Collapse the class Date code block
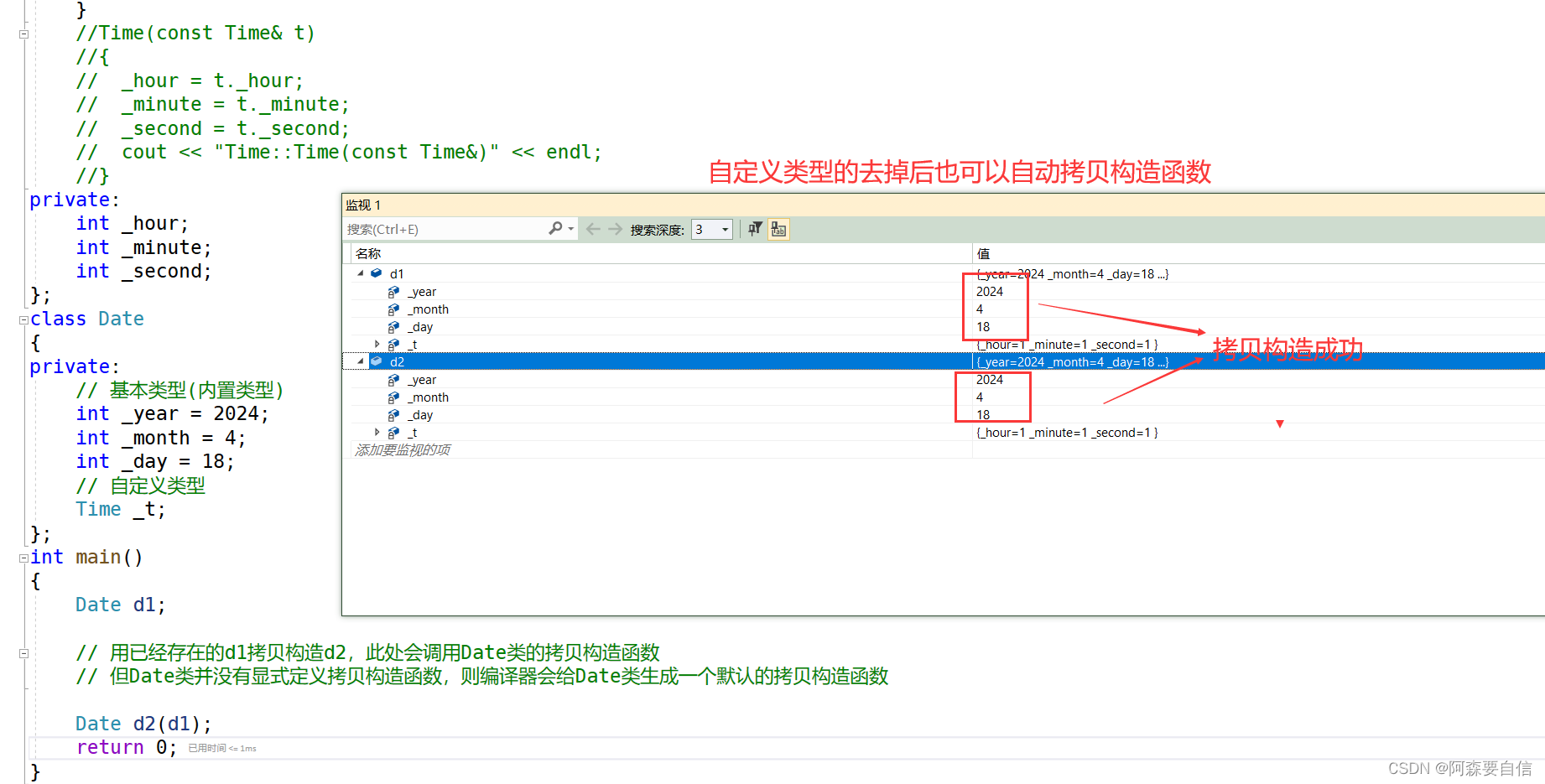 [23, 319]
